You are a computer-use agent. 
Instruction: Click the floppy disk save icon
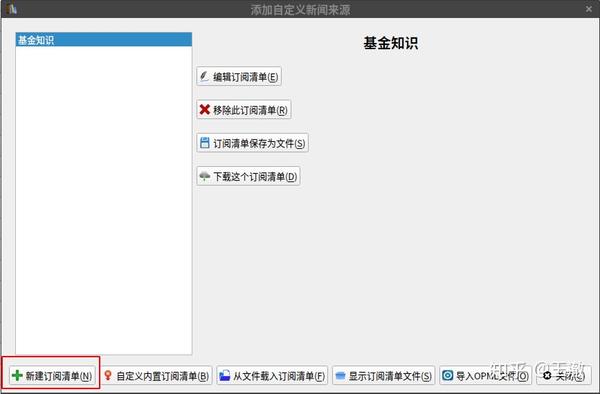pyautogui.click(x=205, y=143)
